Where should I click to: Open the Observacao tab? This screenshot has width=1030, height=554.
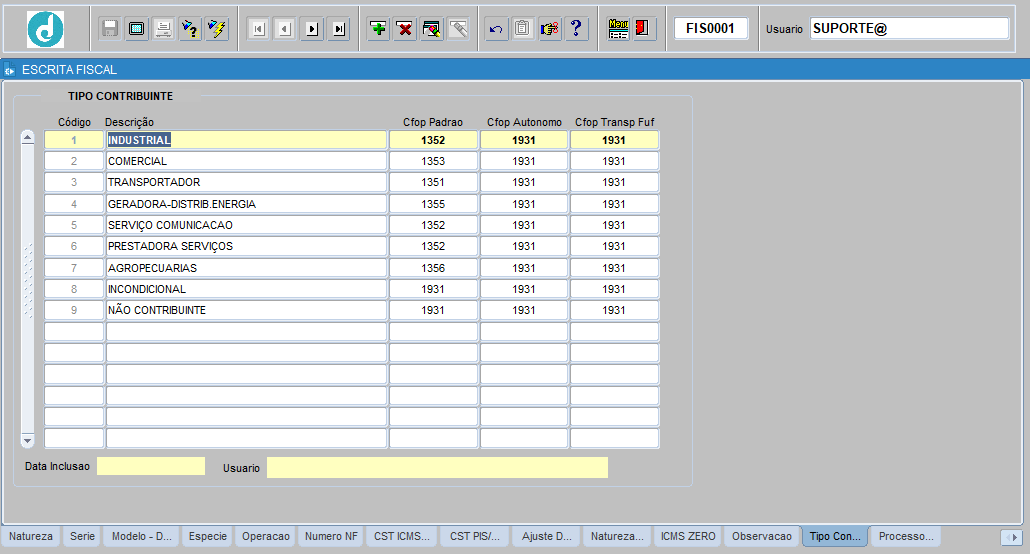pyautogui.click(x=762, y=536)
